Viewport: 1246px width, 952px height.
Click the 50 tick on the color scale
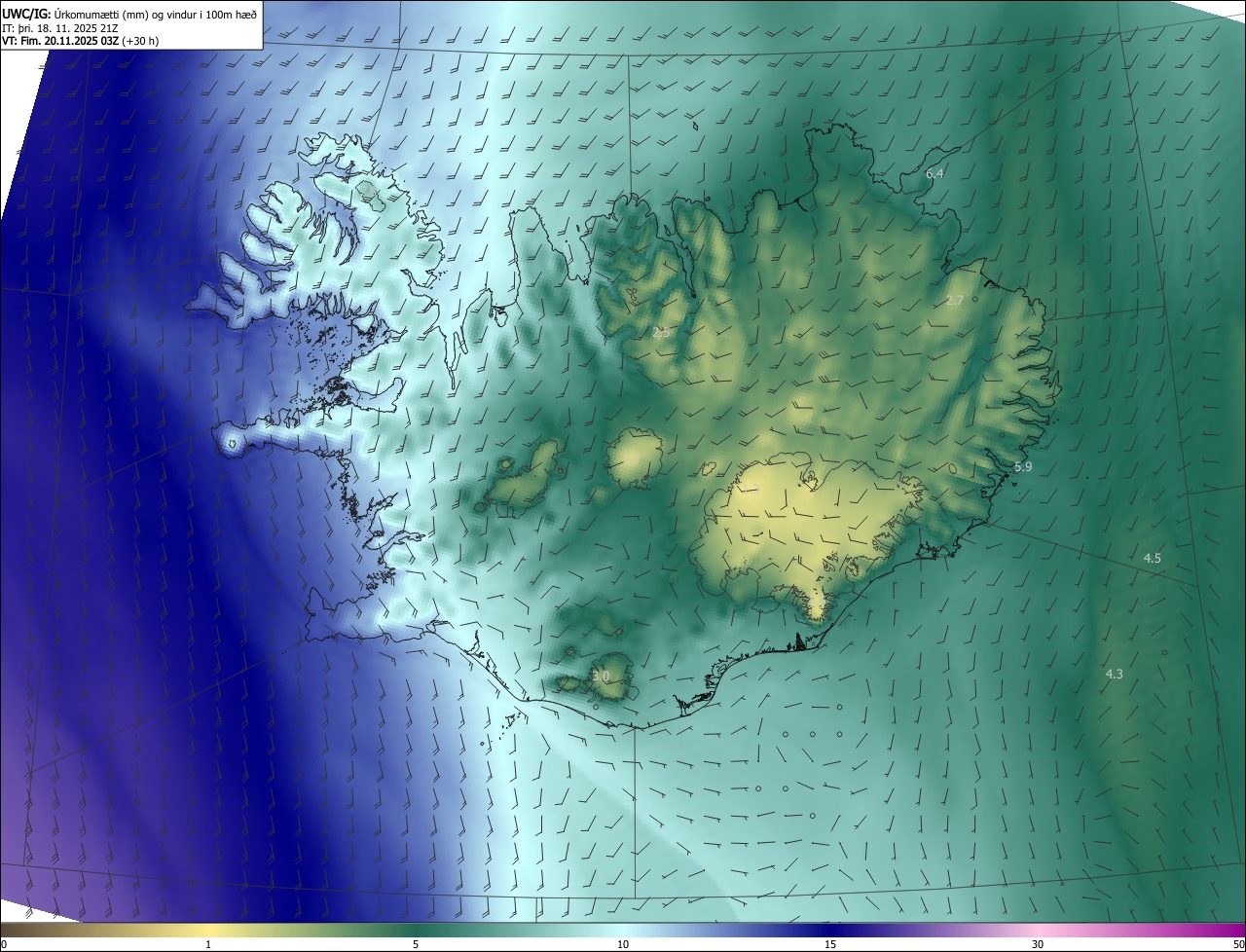point(1238,944)
